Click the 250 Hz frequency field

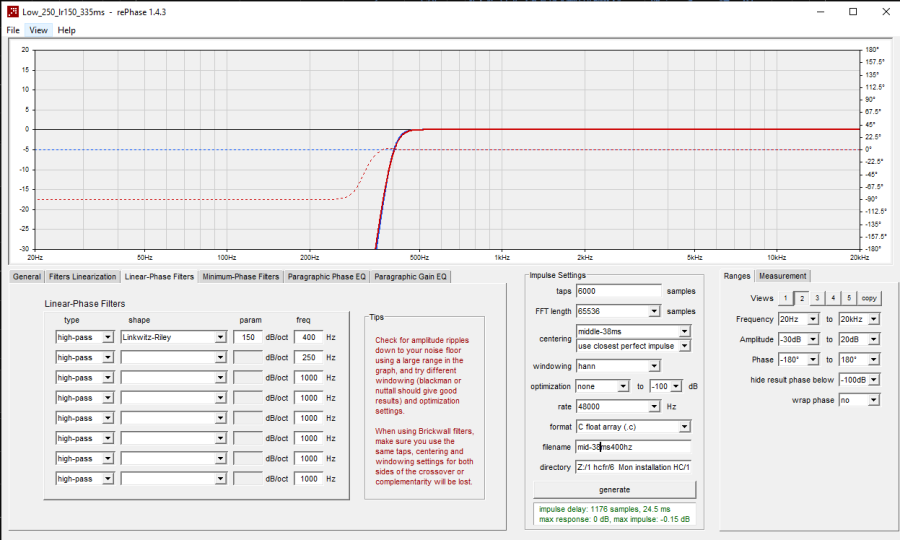click(309, 358)
